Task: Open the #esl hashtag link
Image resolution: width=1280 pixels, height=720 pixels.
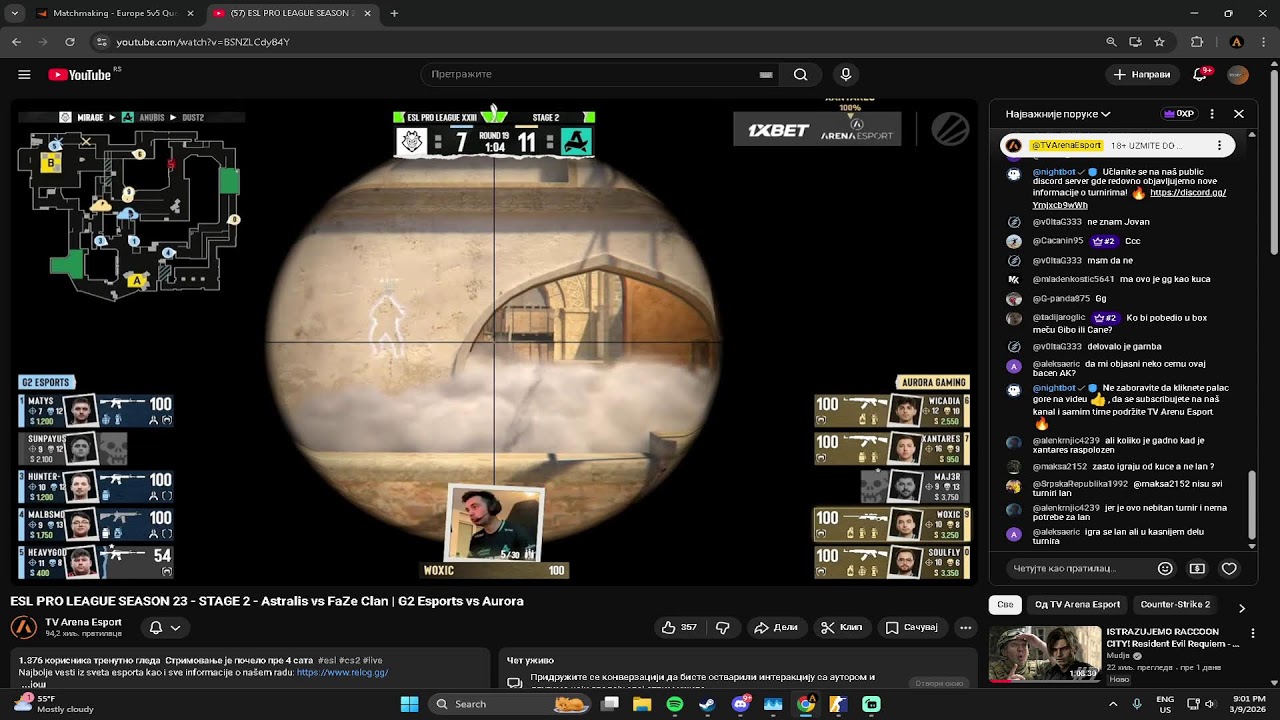Action: (327, 660)
